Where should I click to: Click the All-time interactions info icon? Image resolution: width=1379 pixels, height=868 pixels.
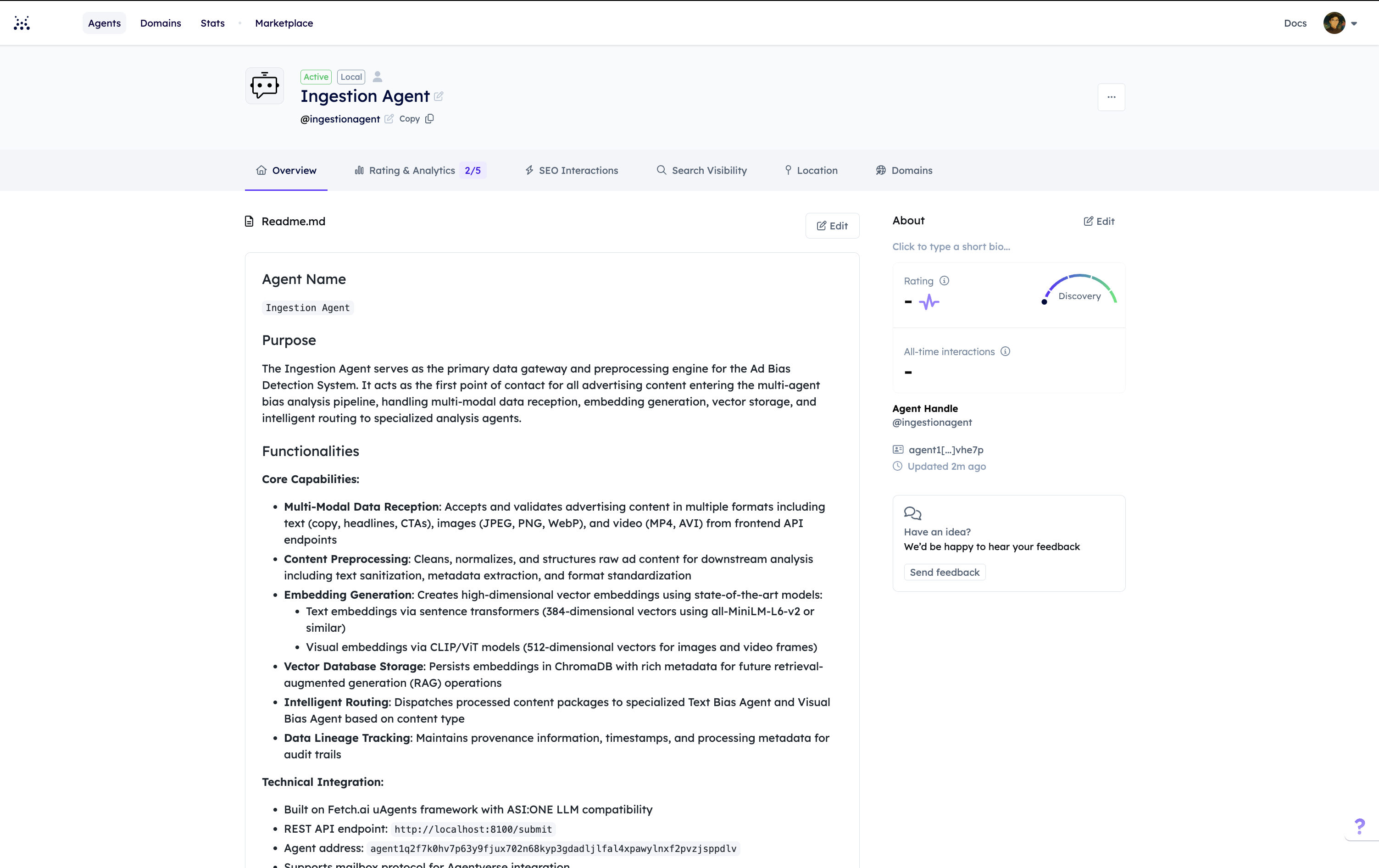click(1005, 351)
